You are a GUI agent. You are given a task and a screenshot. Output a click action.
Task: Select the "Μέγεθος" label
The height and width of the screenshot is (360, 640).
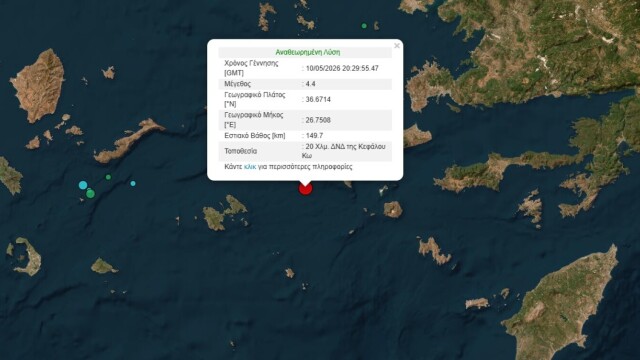click(238, 84)
